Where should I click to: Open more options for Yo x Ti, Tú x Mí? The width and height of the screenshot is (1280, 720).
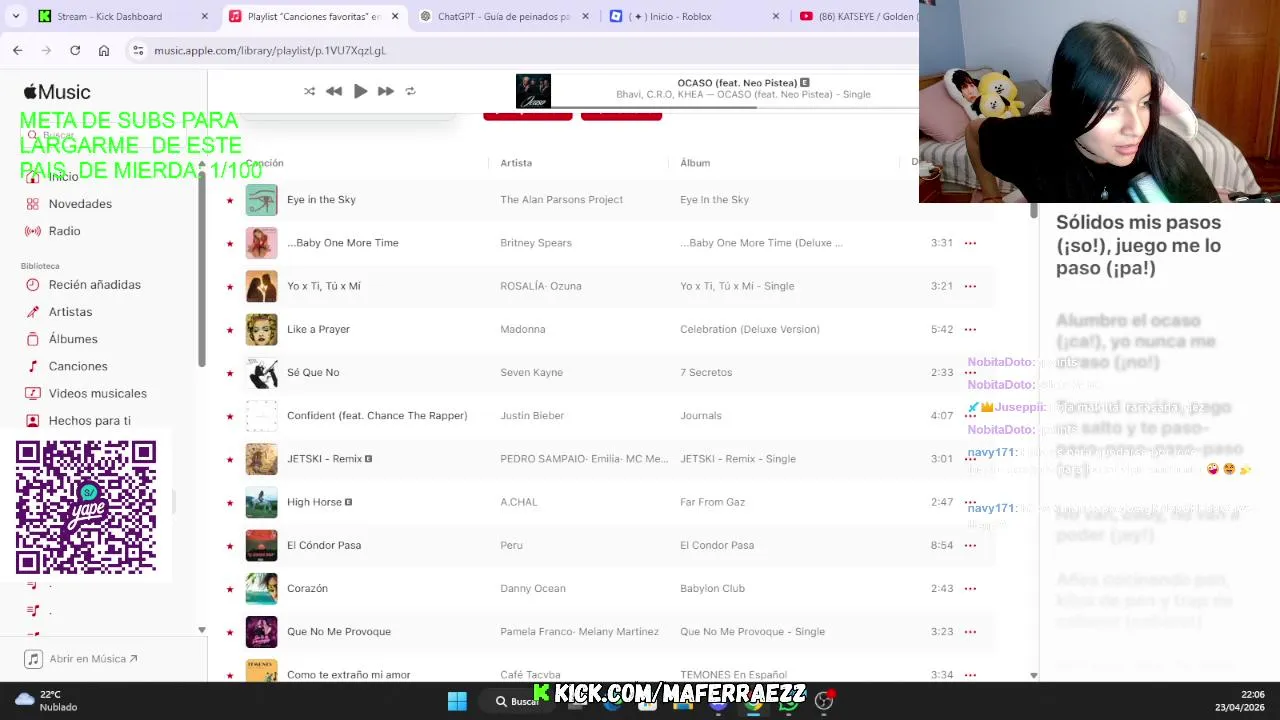(x=970, y=286)
